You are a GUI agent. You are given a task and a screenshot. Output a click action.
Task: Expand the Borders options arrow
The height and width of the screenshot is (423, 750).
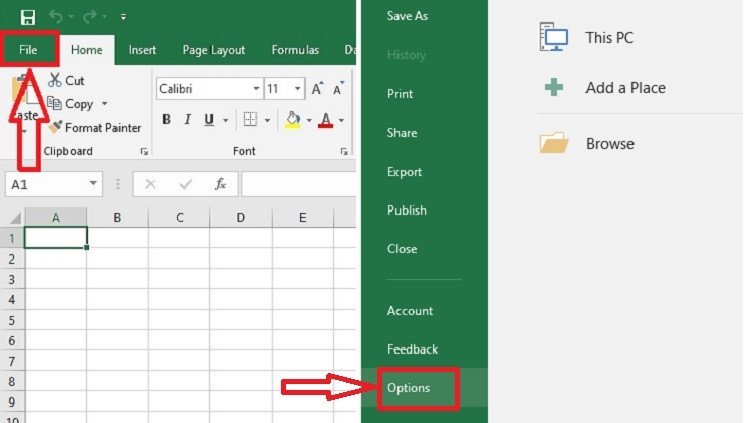(x=267, y=120)
